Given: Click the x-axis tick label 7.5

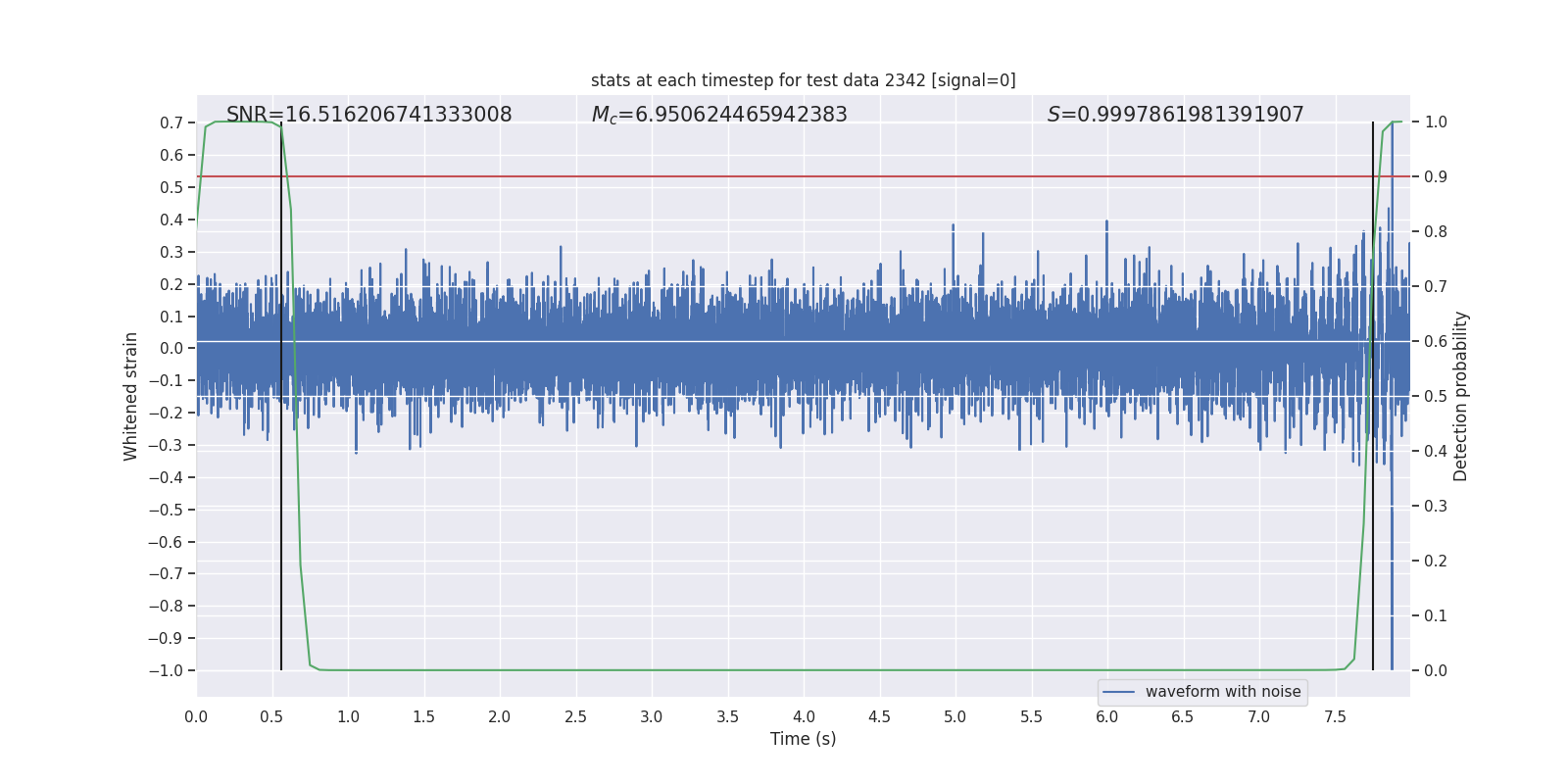Looking at the screenshot, I should [1335, 716].
